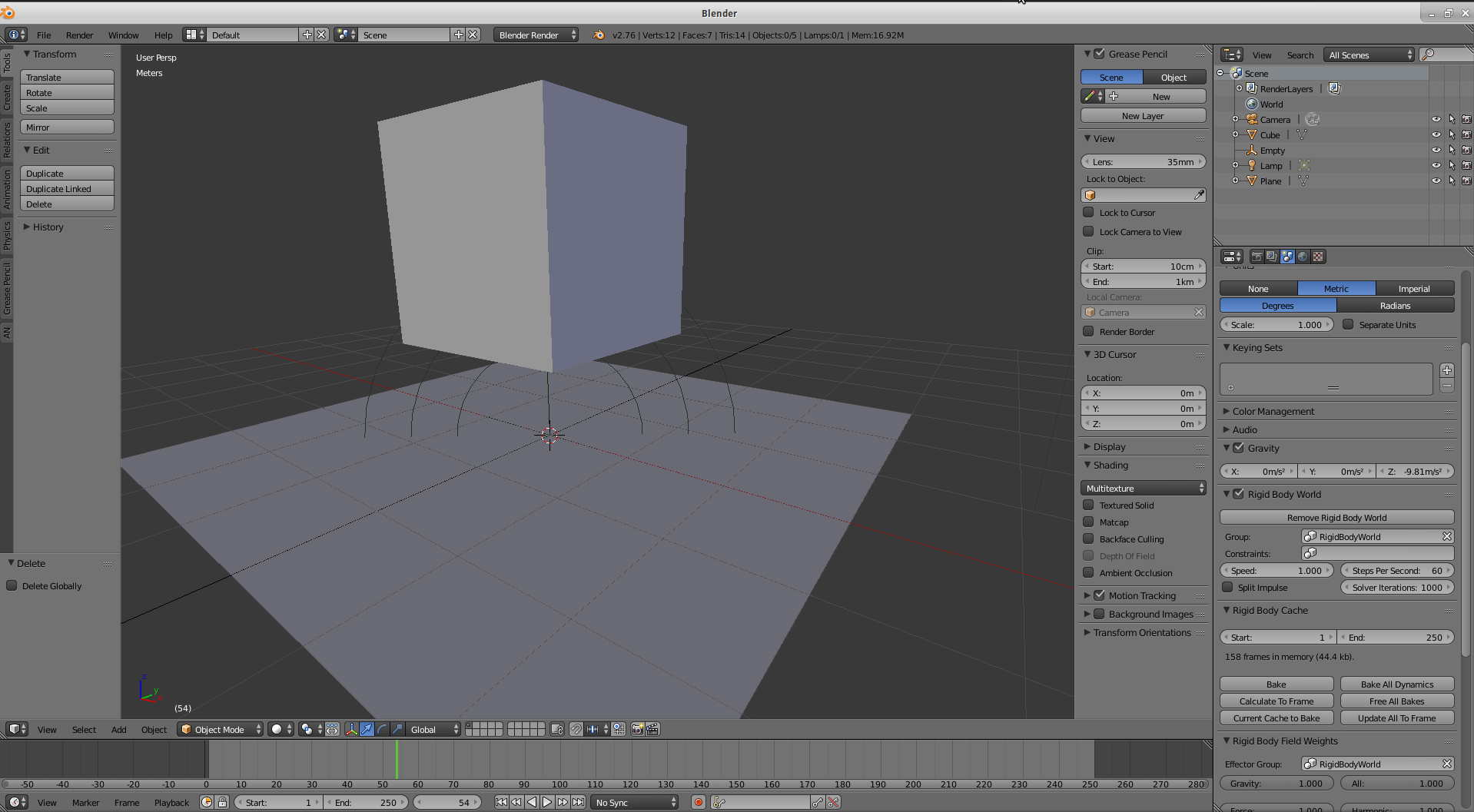1474x812 pixels.
Task: Click the Duplicate Linked button
Action: pyautogui.click(x=67, y=188)
